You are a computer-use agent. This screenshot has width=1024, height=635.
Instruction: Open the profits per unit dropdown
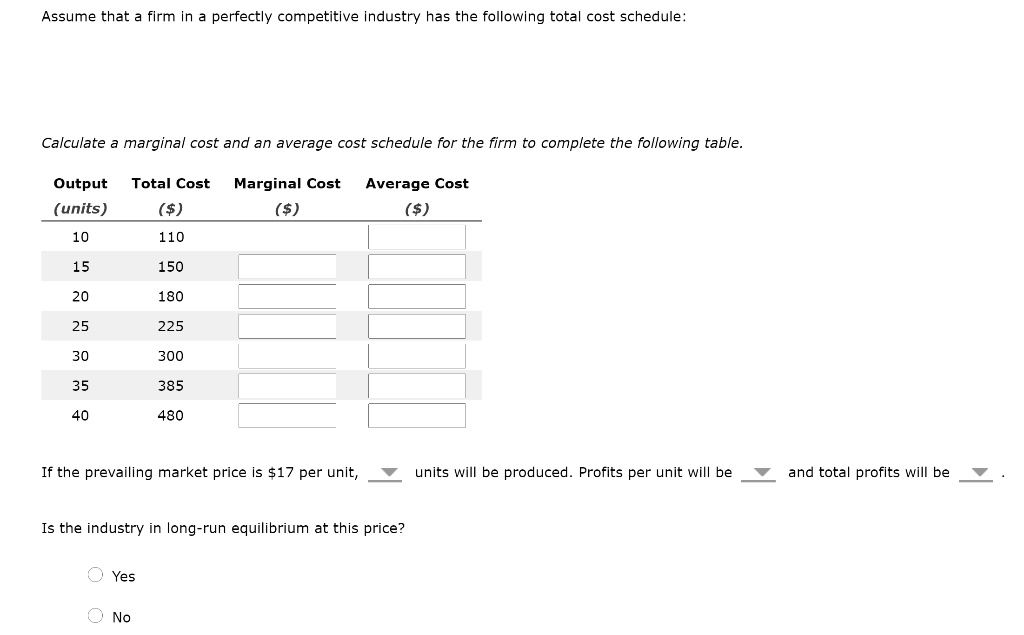coord(758,473)
